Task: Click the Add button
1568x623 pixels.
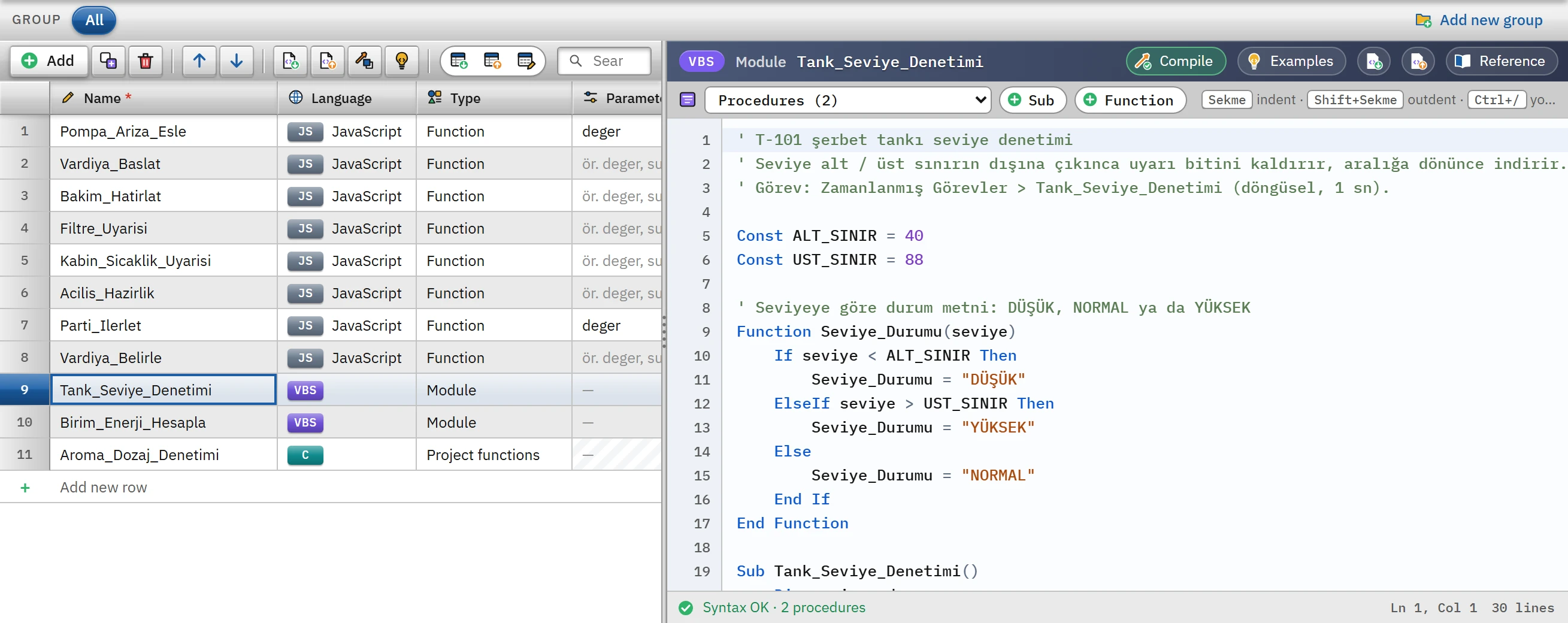Action: pyautogui.click(x=49, y=61)
